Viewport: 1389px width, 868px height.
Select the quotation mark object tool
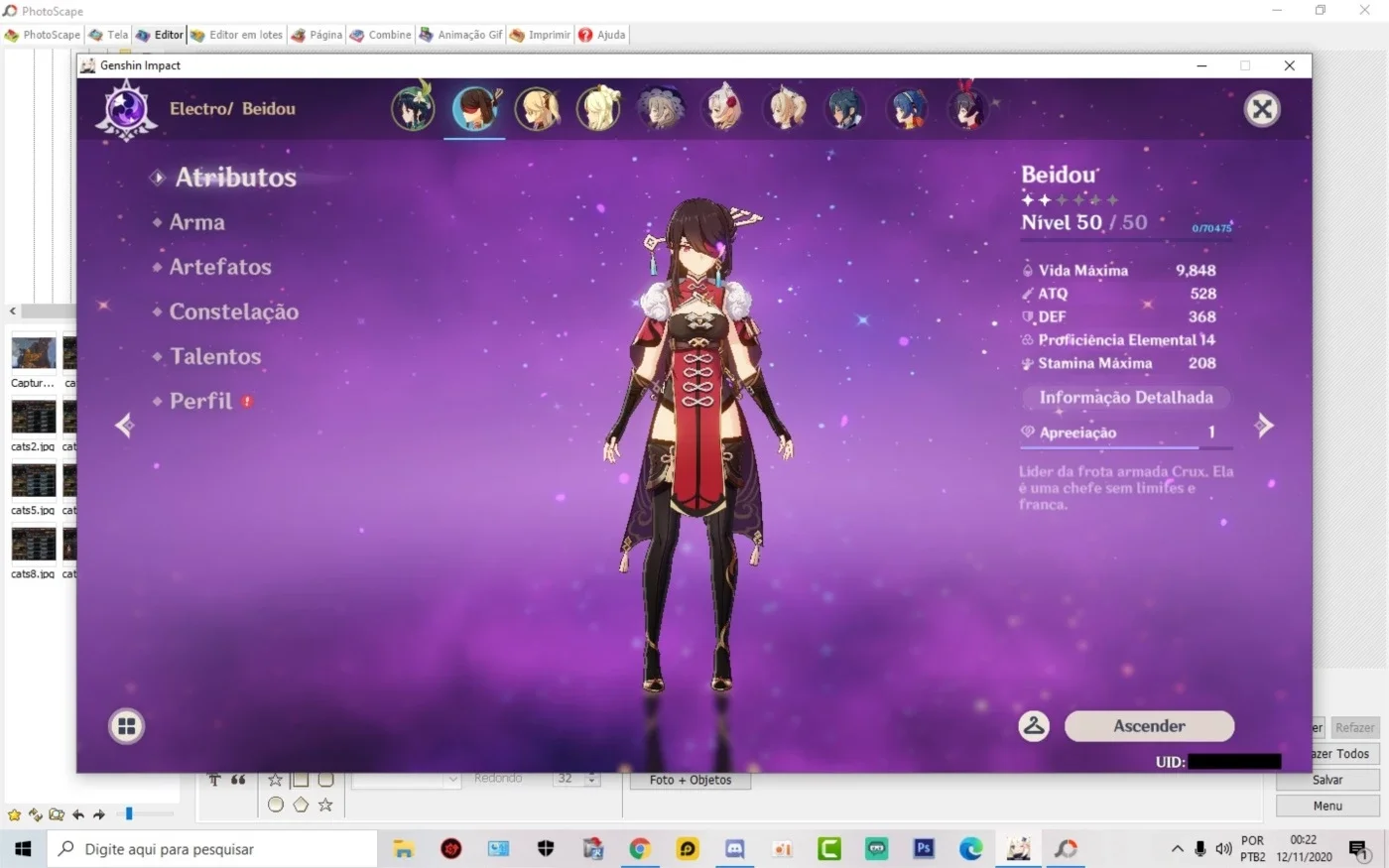click(238, 781)
